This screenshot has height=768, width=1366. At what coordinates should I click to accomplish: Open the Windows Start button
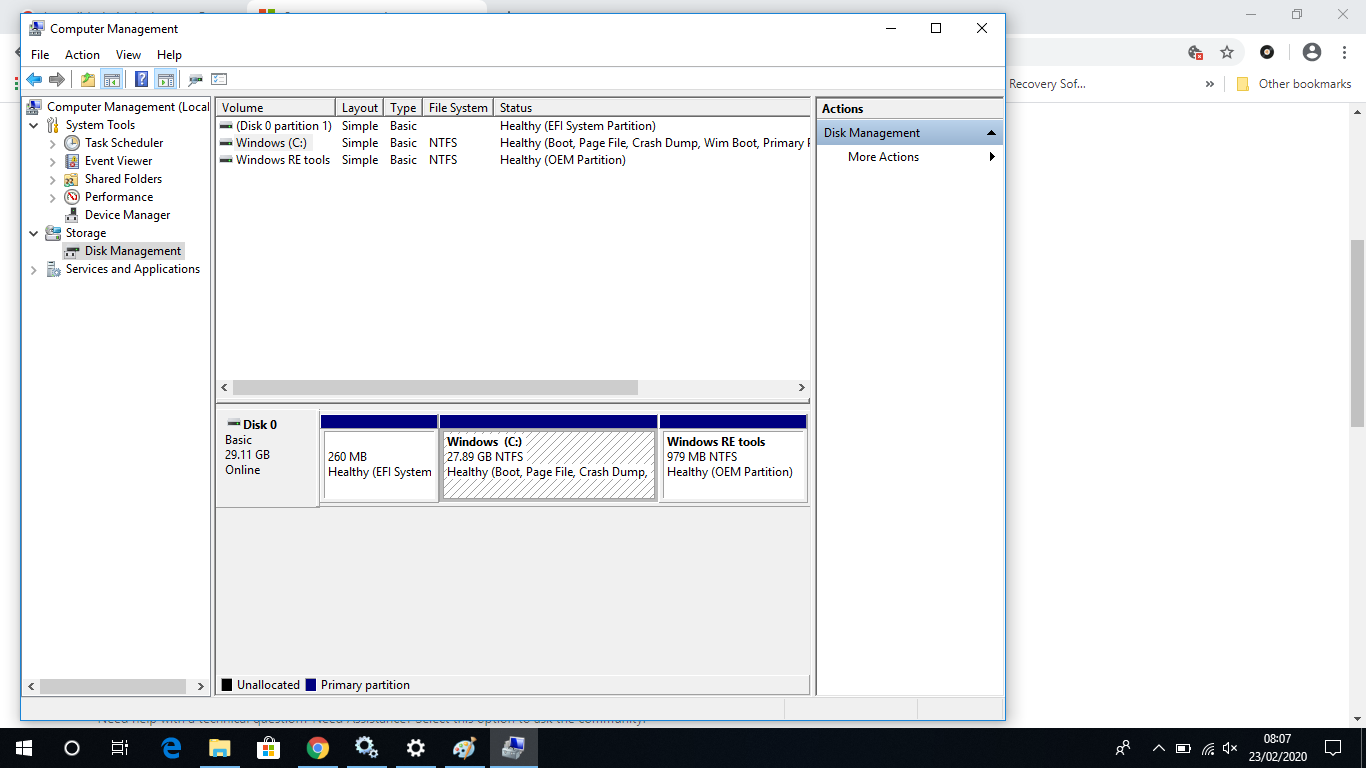coord(24,748)
